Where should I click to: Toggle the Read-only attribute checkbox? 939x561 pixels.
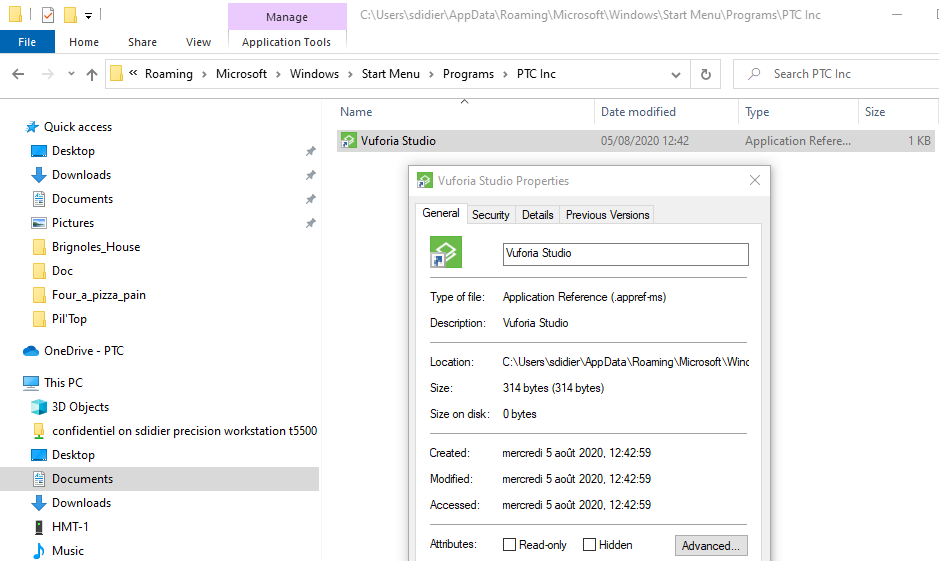point(509,544)
